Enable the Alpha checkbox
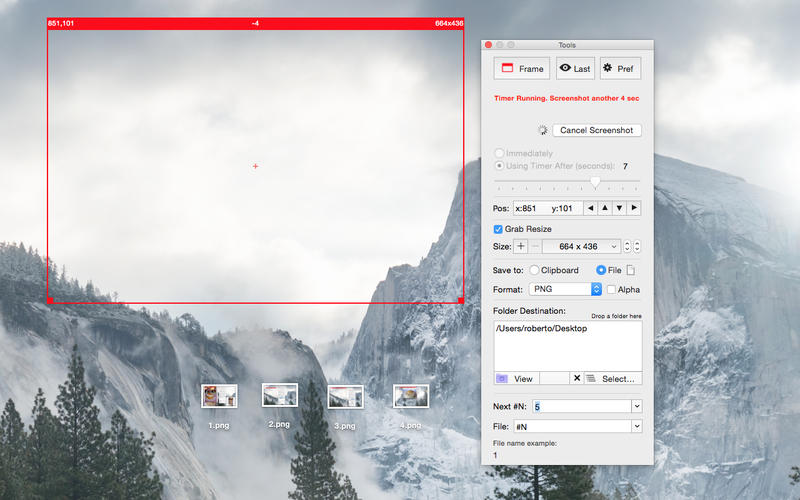800x500 pixels. pos(611,290)
